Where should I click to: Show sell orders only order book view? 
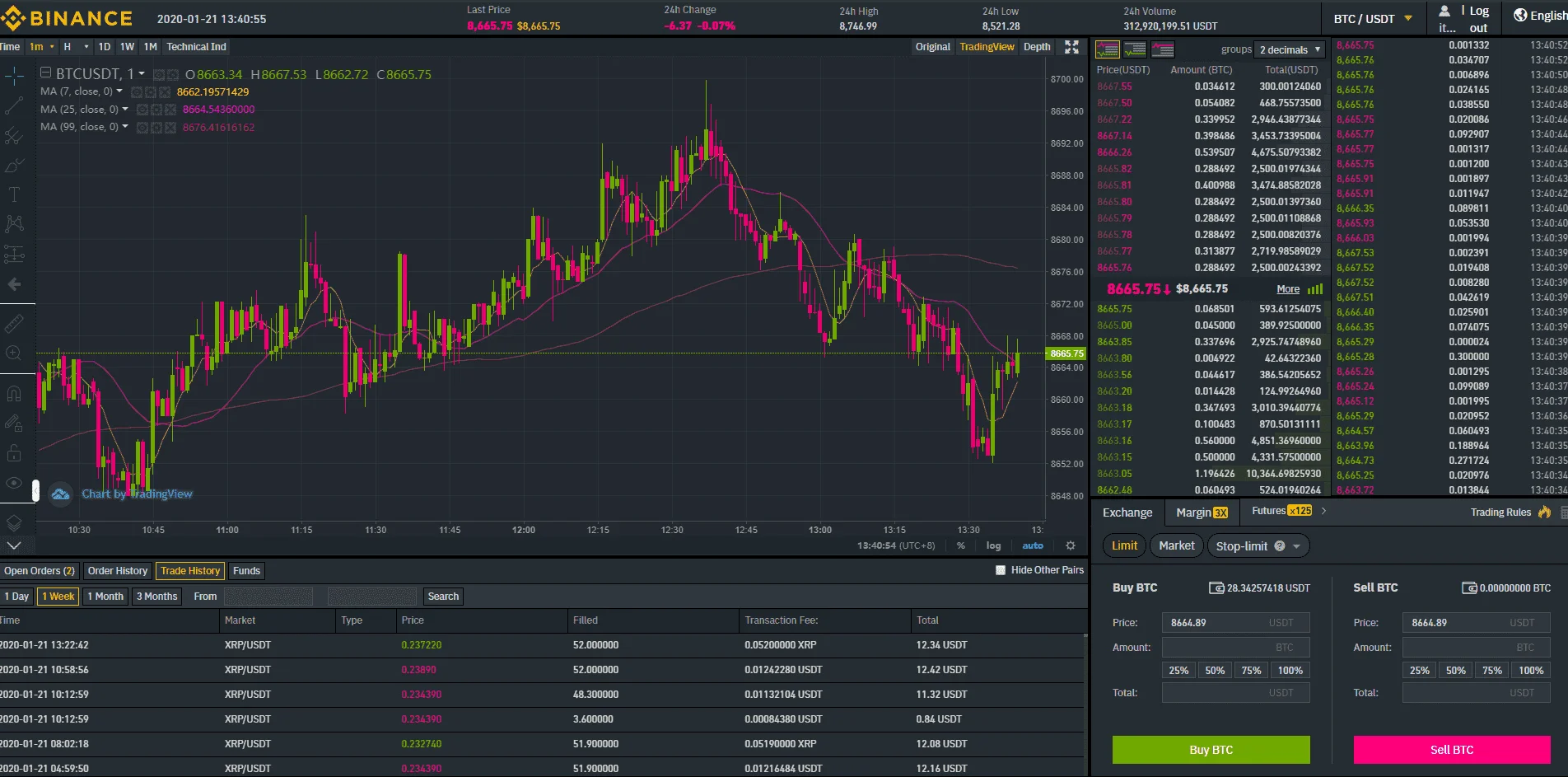pyautogui.click(x=1163, y=49)
